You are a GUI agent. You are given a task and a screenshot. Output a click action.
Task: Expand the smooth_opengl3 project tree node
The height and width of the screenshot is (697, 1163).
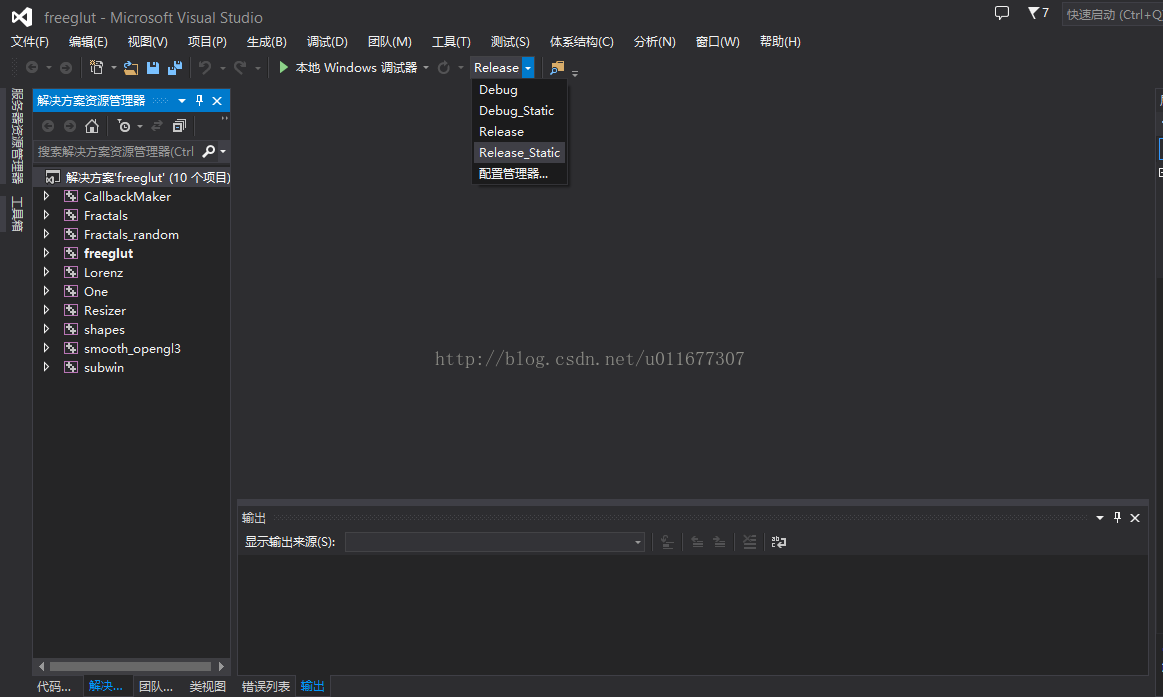[46, 349]
